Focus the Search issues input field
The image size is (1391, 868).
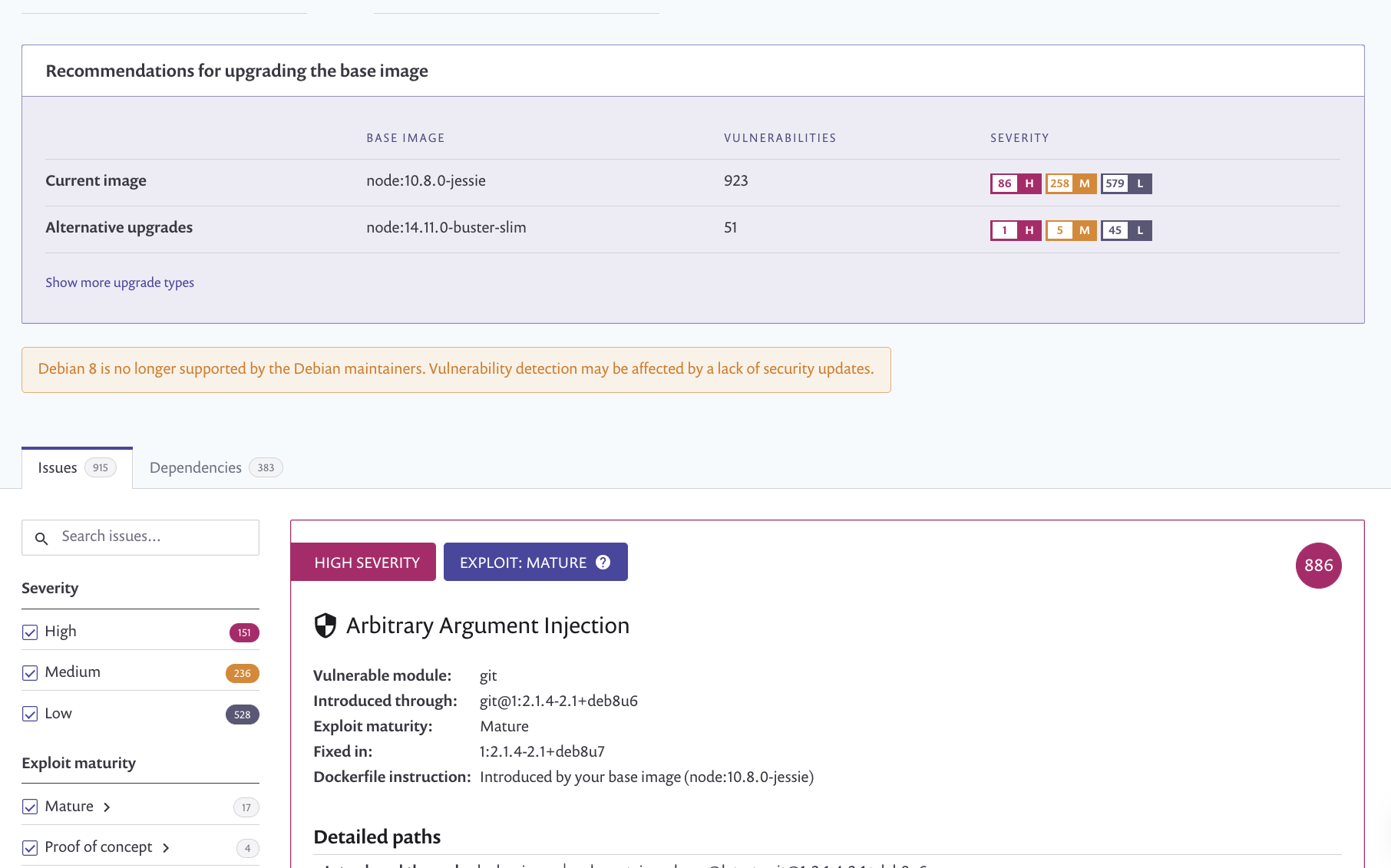click(140, 537)
